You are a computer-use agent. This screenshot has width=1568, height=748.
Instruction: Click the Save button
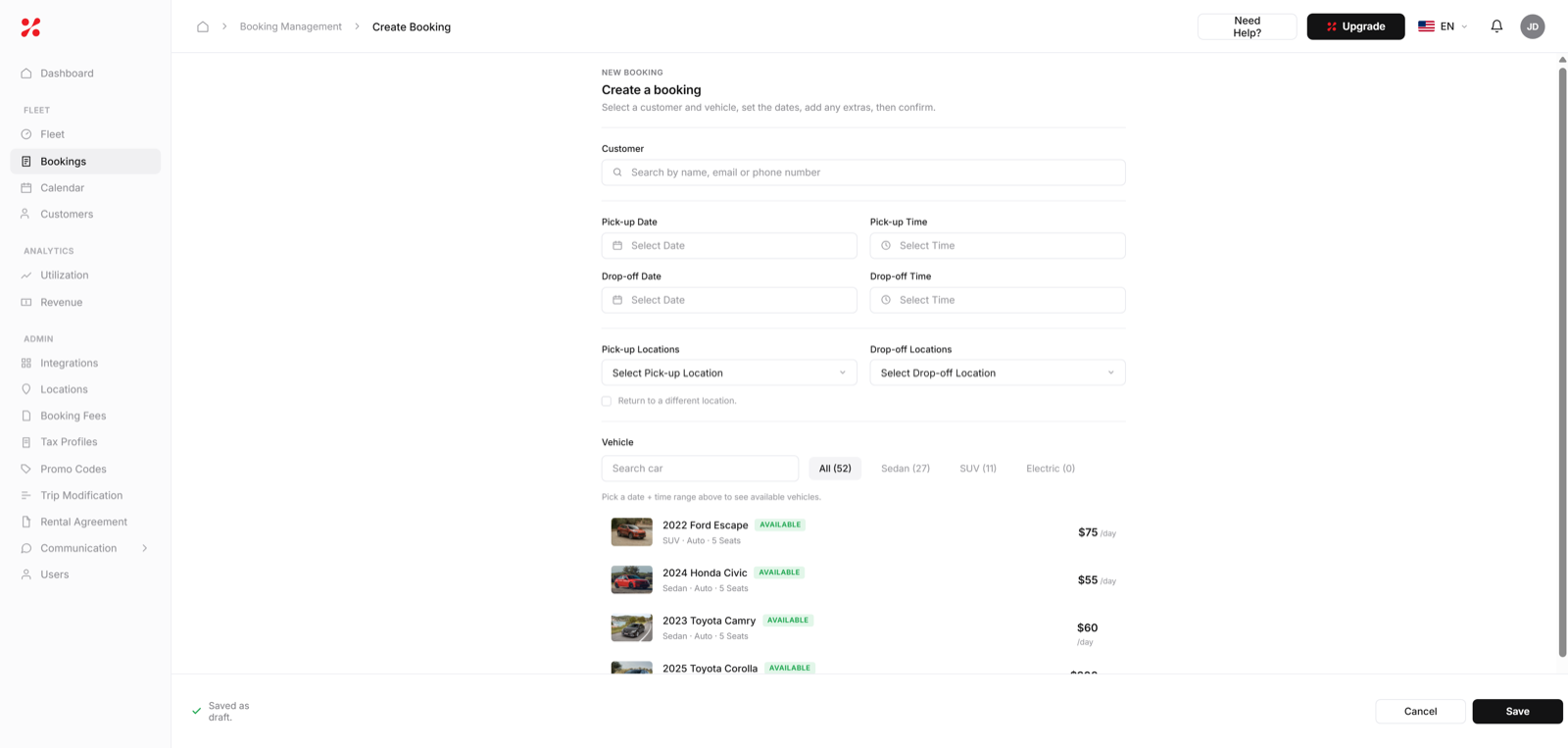click(x=1517, y=712)
